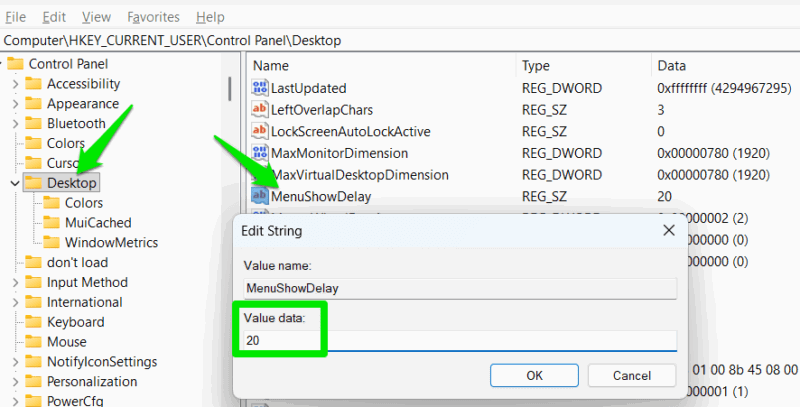Click the PowerCfg folder icon

[x=33, y=401]
